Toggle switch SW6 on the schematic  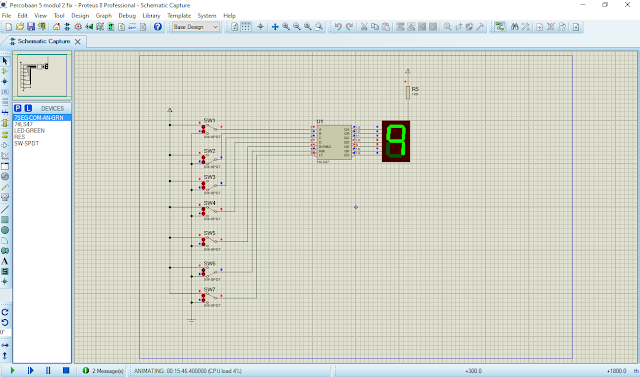pyautogui.click(x=210, y=272)
